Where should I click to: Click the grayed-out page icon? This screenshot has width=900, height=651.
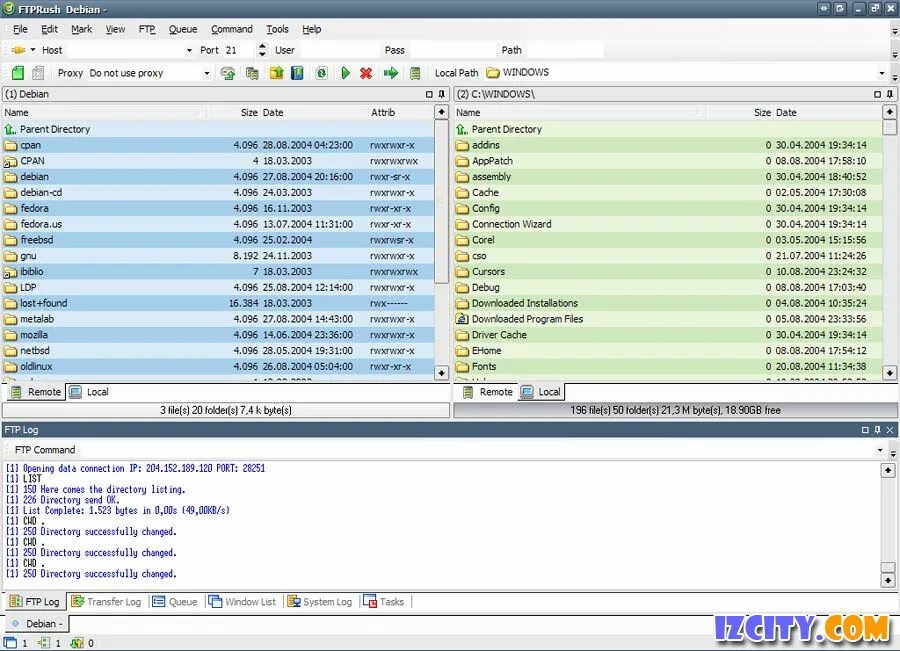[x=38, y=73]
